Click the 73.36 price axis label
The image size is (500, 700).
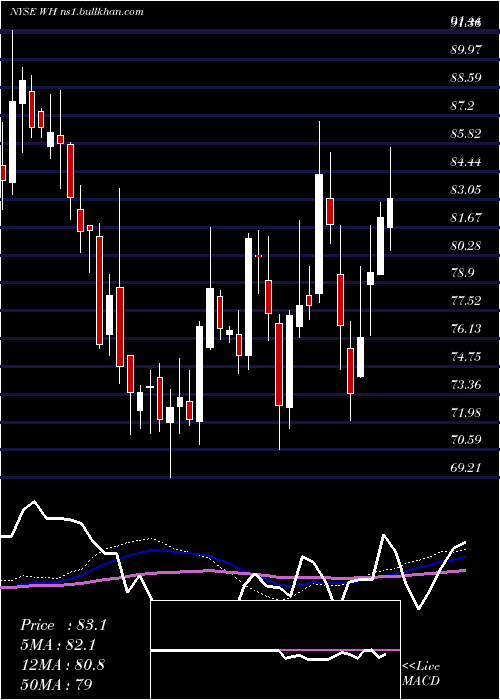coord(466,384)
